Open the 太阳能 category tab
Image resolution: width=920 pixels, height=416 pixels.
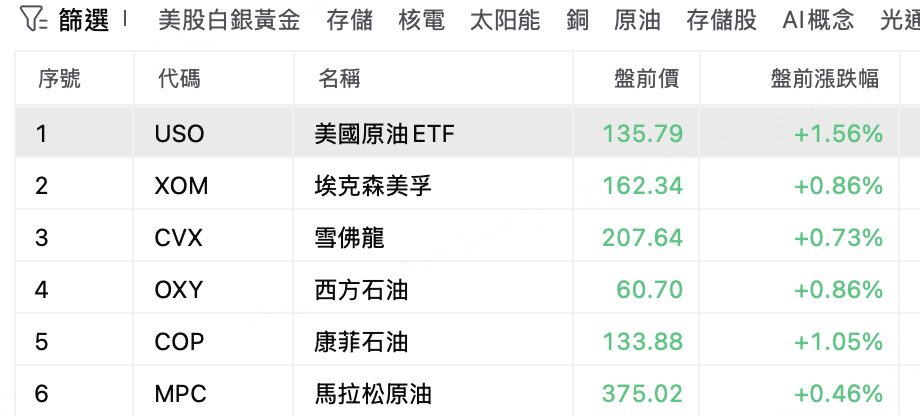[x=505, y=21]
